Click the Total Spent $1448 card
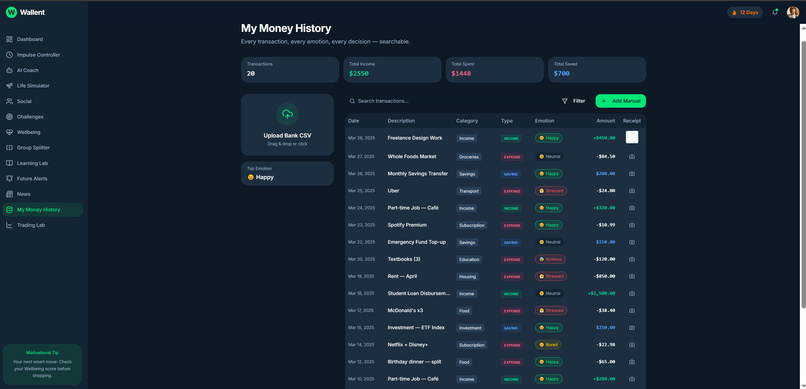806x389 pixels. click(494, 69)
